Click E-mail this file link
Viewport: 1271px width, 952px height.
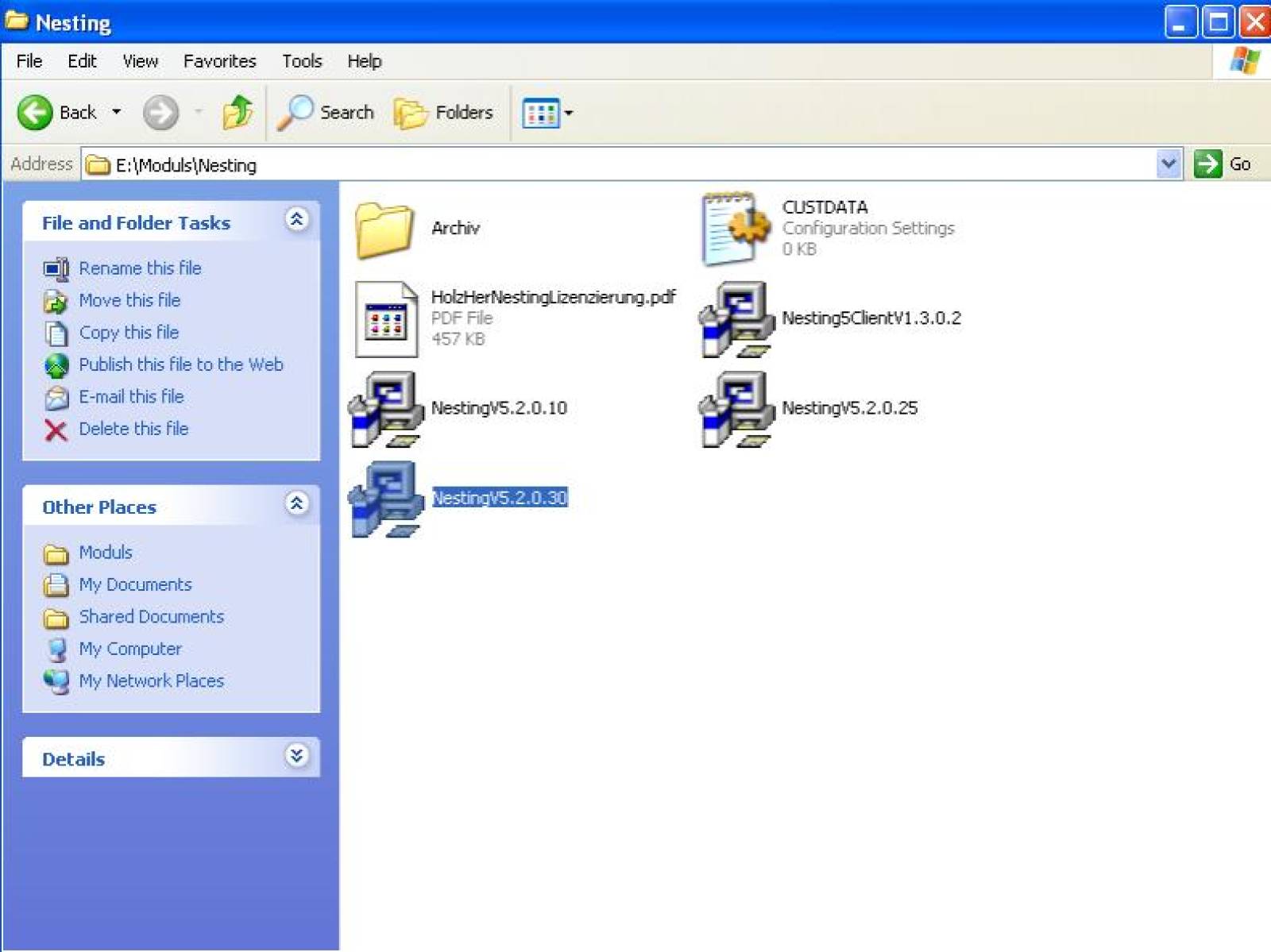tap(131, 396)
